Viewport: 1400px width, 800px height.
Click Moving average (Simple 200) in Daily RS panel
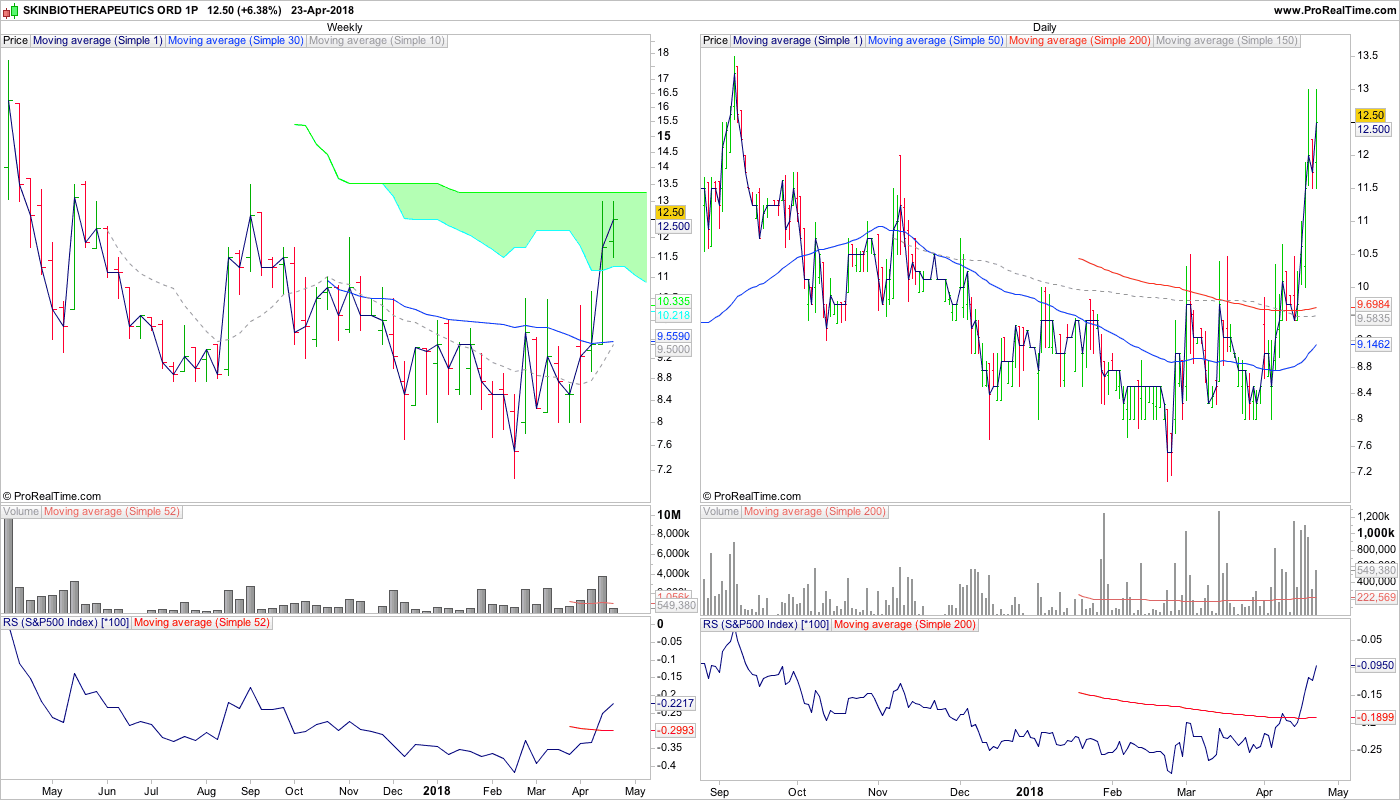905,624
